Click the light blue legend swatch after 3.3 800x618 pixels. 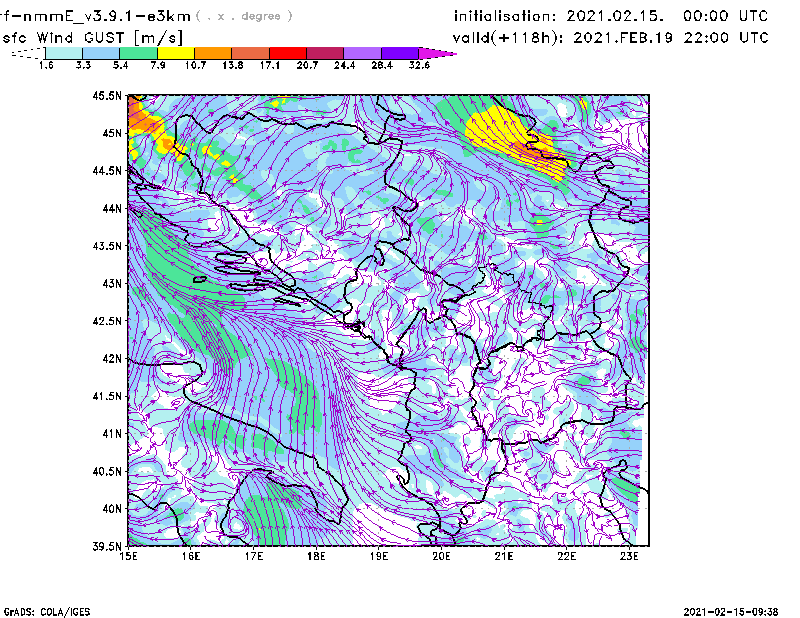tap(102, 53)
